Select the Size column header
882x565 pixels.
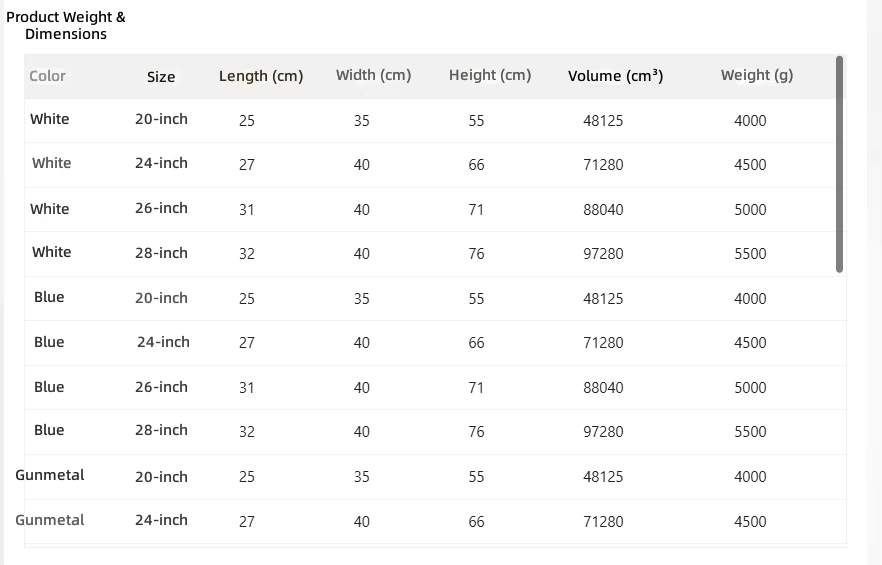pyautogui.click(x=161, y=77)
